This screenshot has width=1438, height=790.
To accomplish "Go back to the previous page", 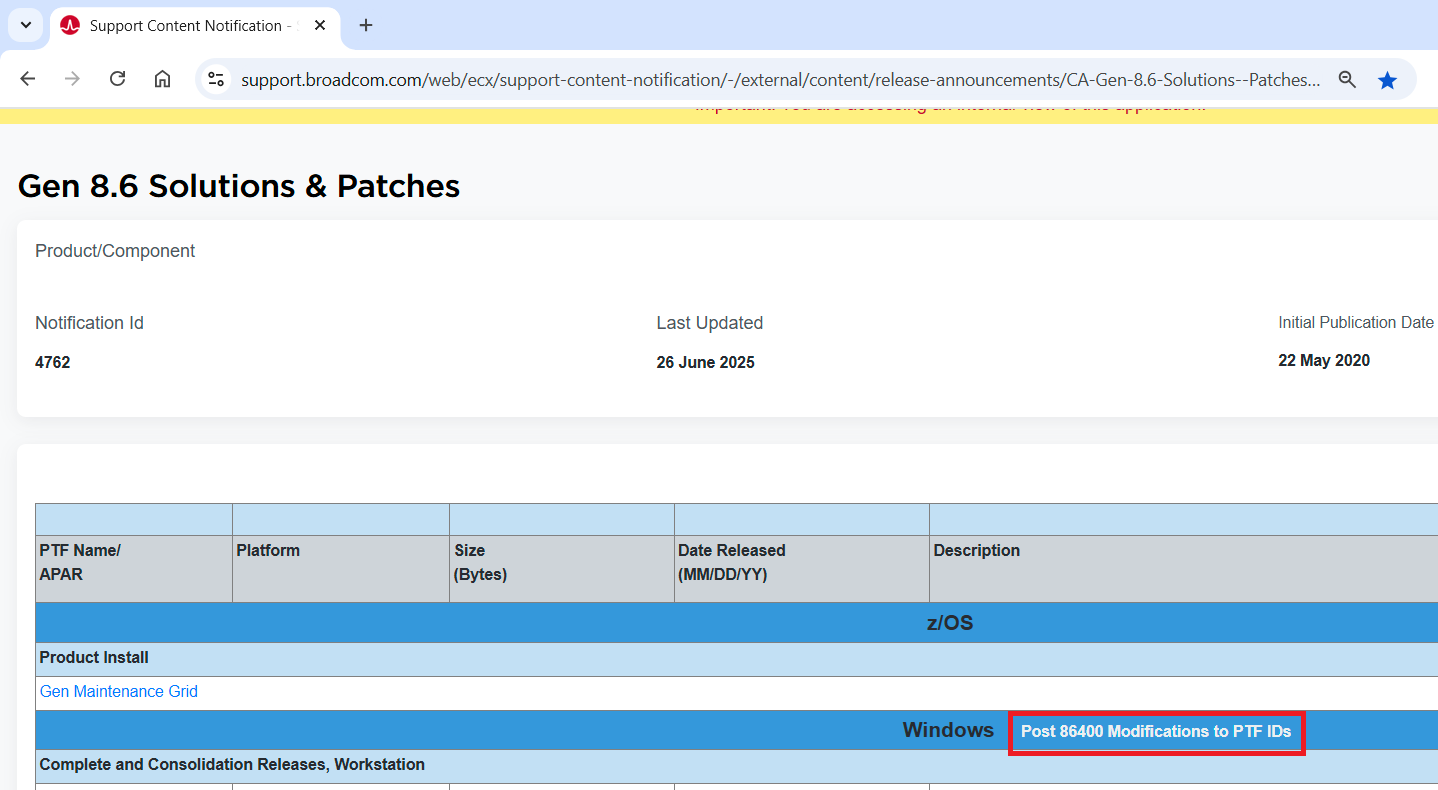I will [x=28, y=79].
